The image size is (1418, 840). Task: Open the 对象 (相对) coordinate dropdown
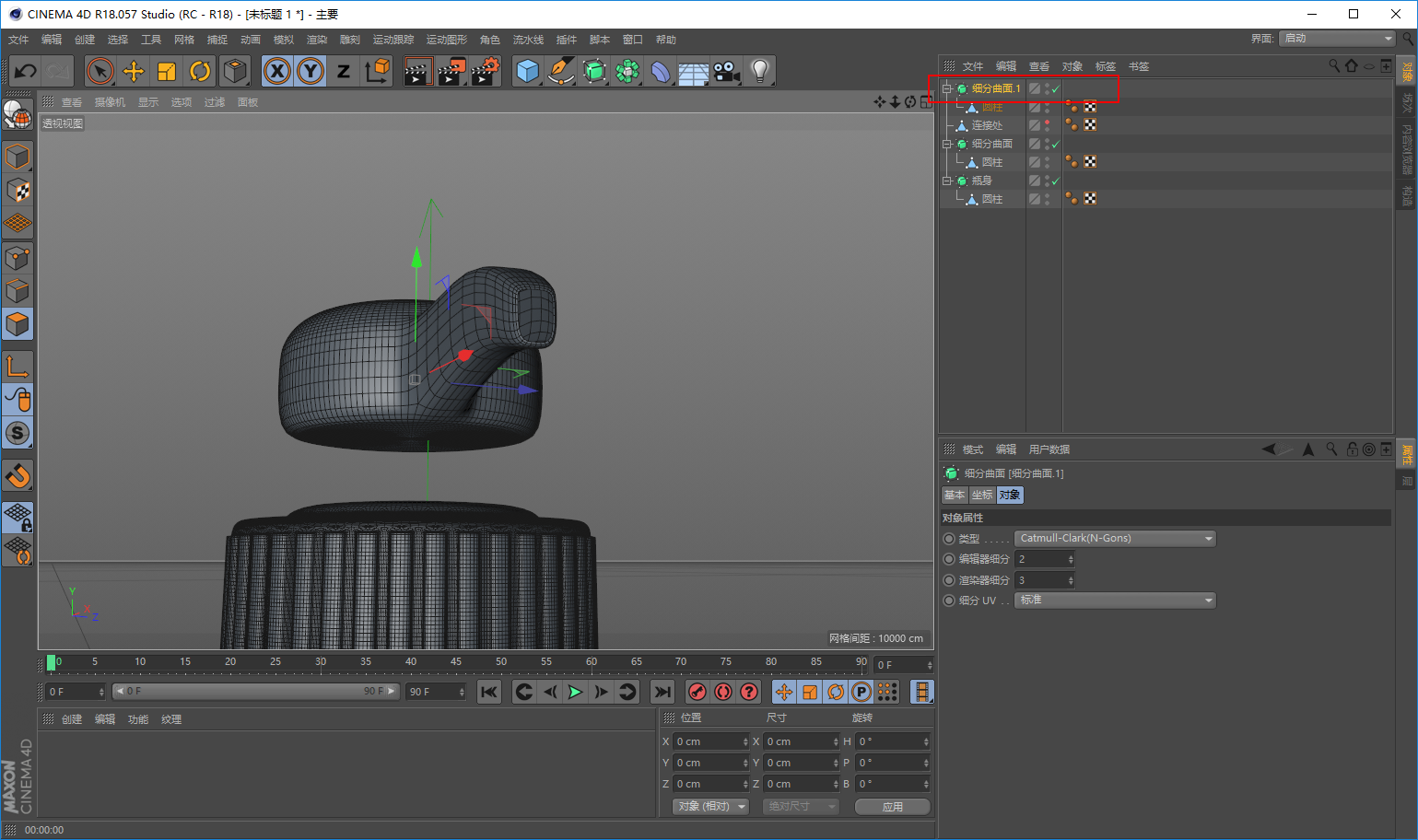coord(710,807)
